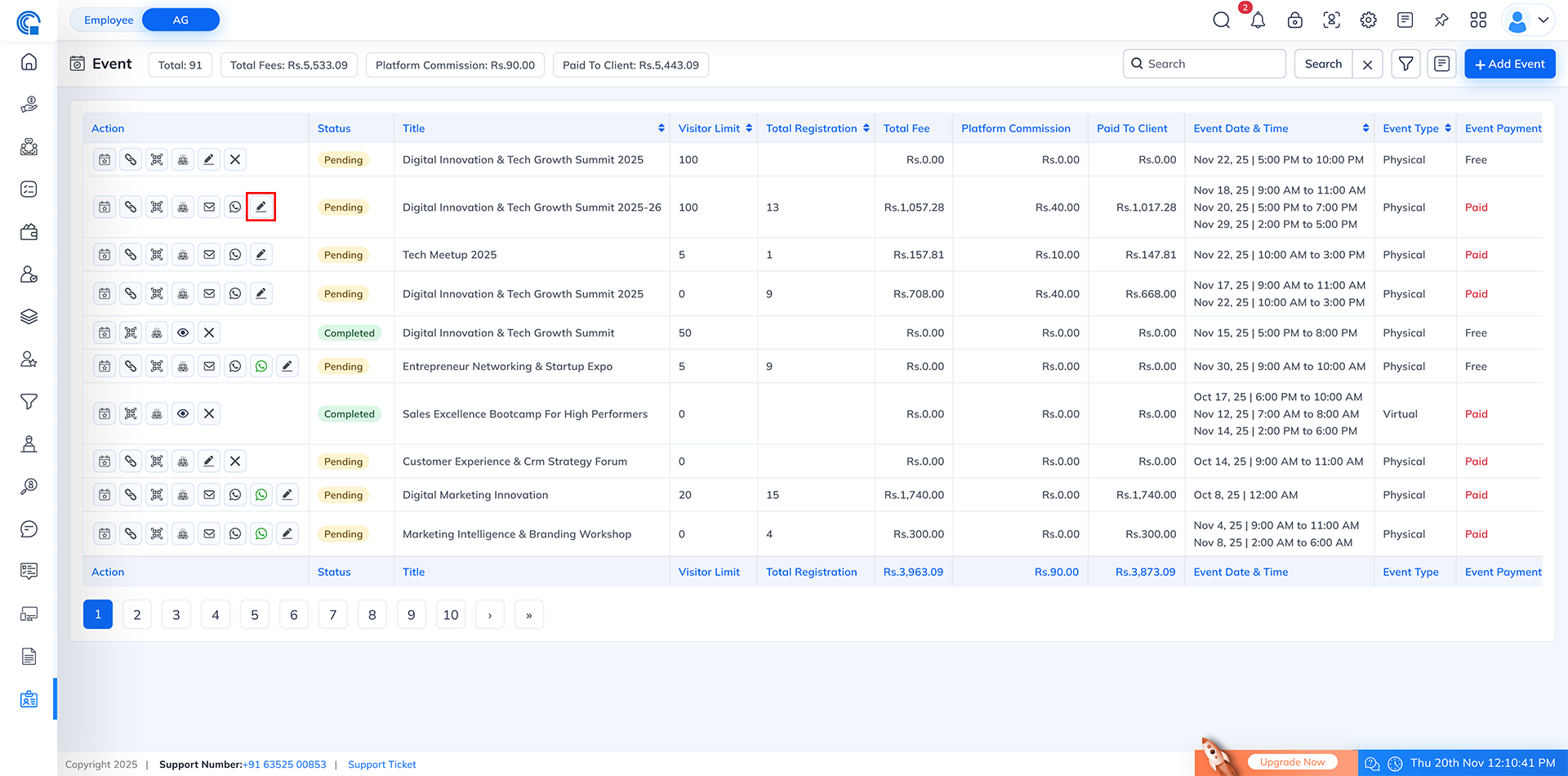Show details with eye icon on Tech Growth Summit
Viewport: 1568px width, 776px height.
point(182,332)
